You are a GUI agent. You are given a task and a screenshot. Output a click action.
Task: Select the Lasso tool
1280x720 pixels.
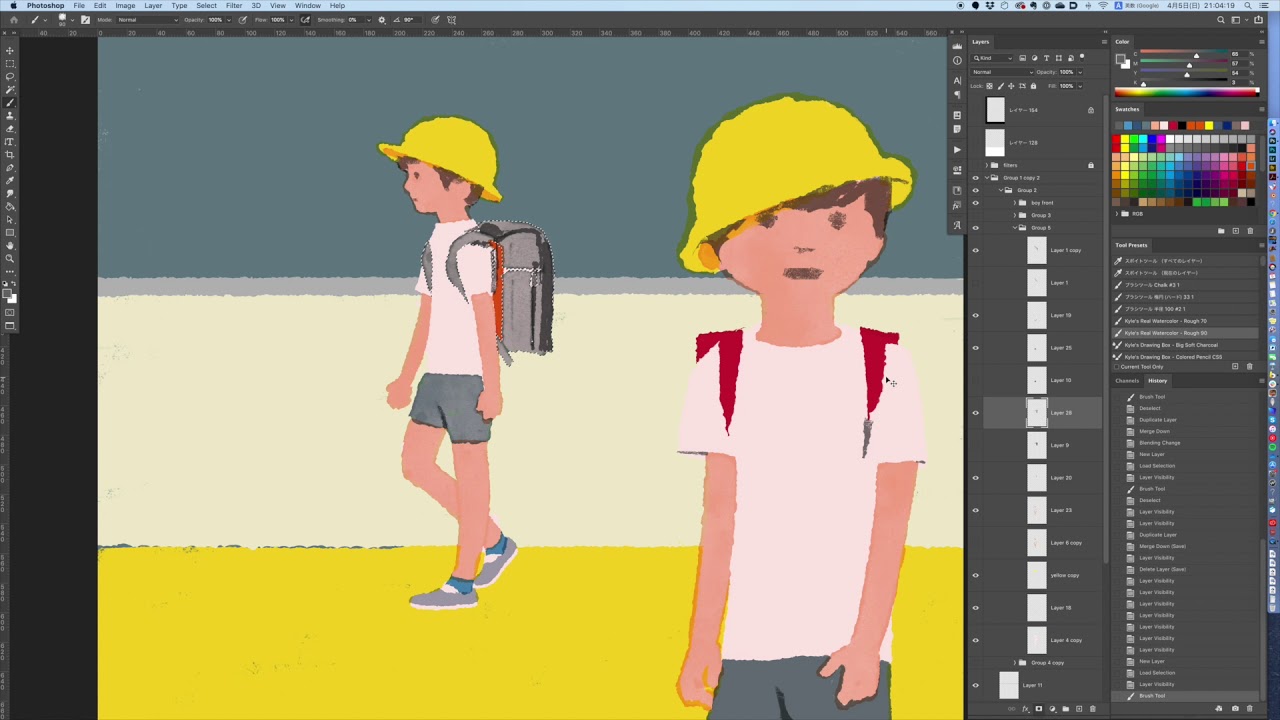[10, 77]
